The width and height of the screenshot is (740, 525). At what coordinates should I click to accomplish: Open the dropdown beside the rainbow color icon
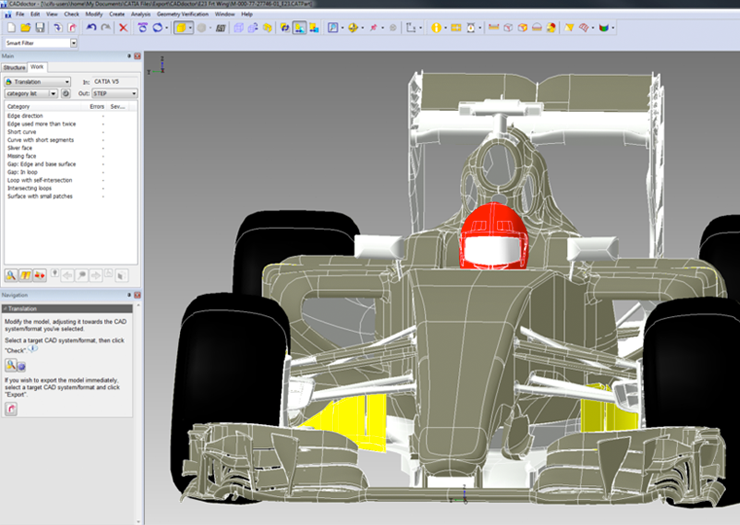point(613,28)
